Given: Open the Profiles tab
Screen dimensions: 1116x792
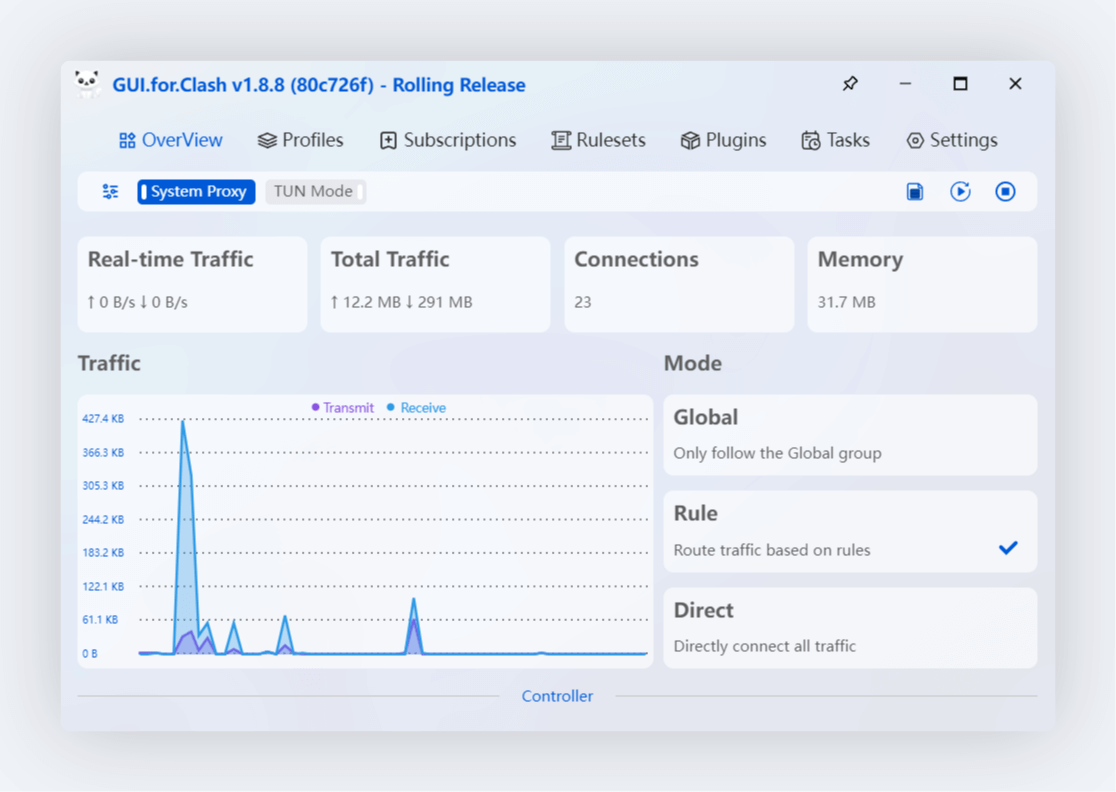Looking at the screenshot, I should tap(300, 140).
